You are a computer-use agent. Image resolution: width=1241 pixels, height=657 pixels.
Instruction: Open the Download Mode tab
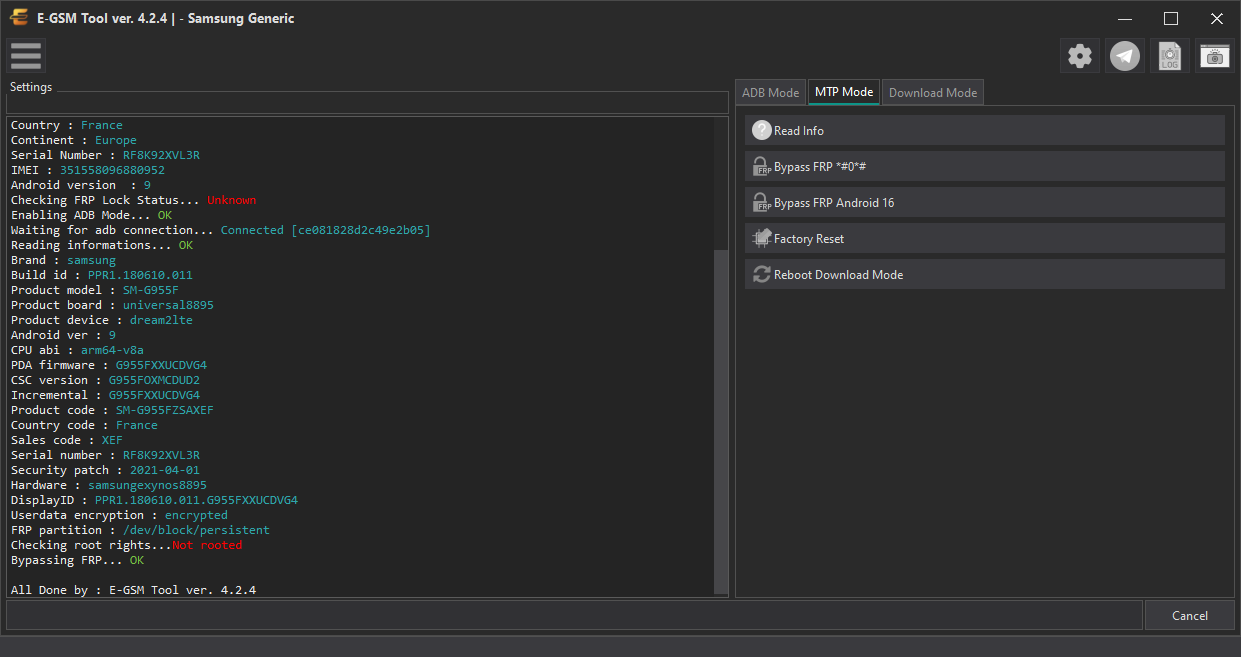(933, 92)
